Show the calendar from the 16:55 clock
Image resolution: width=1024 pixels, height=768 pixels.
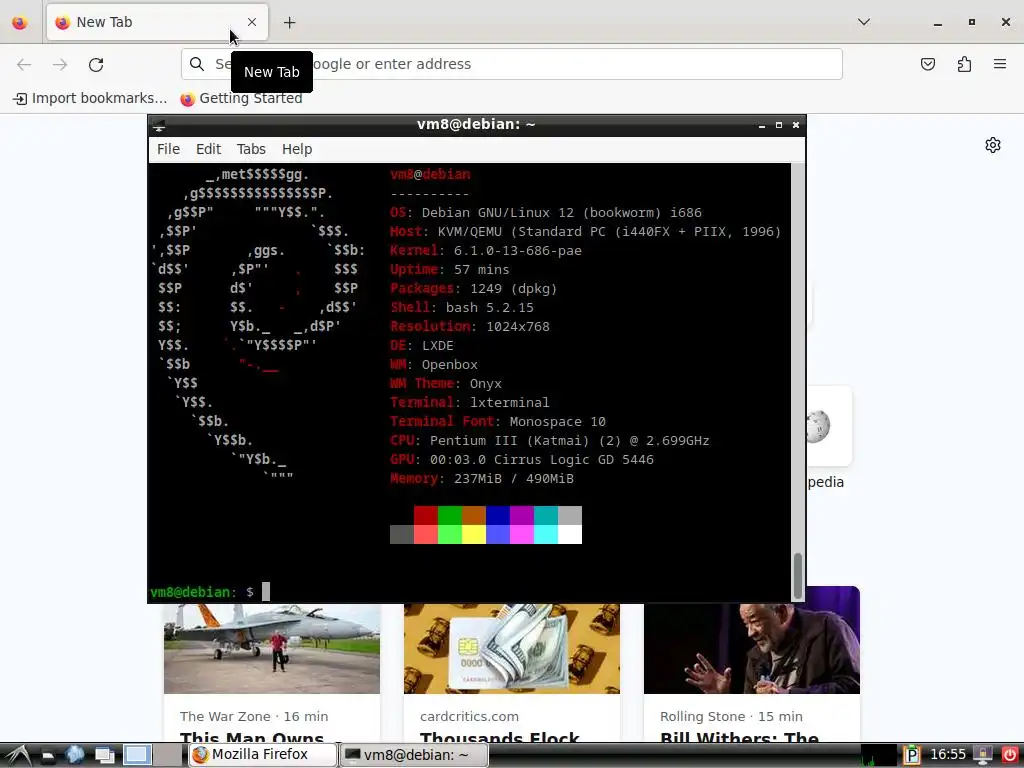(947, 755)
